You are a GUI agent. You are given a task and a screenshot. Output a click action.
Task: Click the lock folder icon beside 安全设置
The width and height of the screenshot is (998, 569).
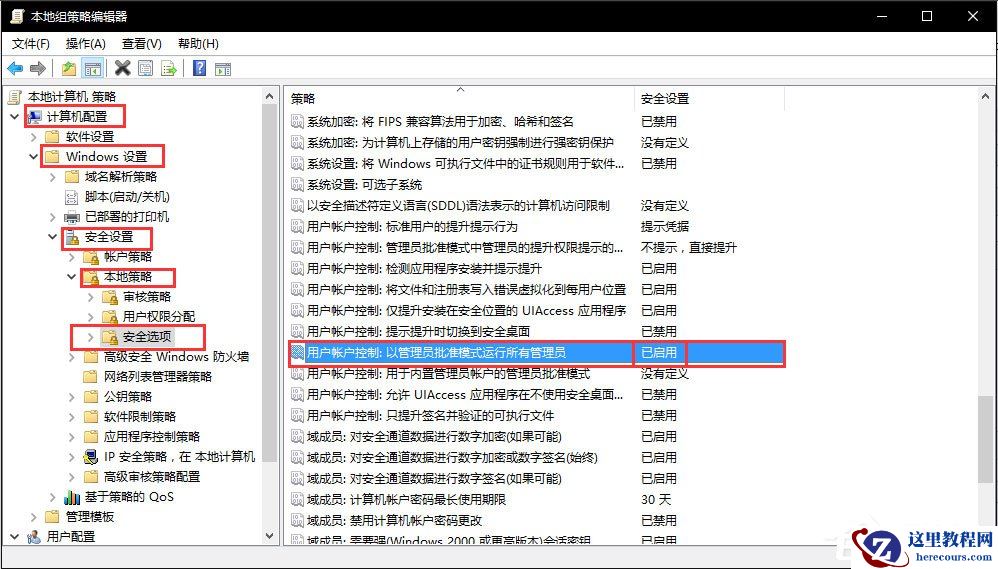(x=72, y=237)
